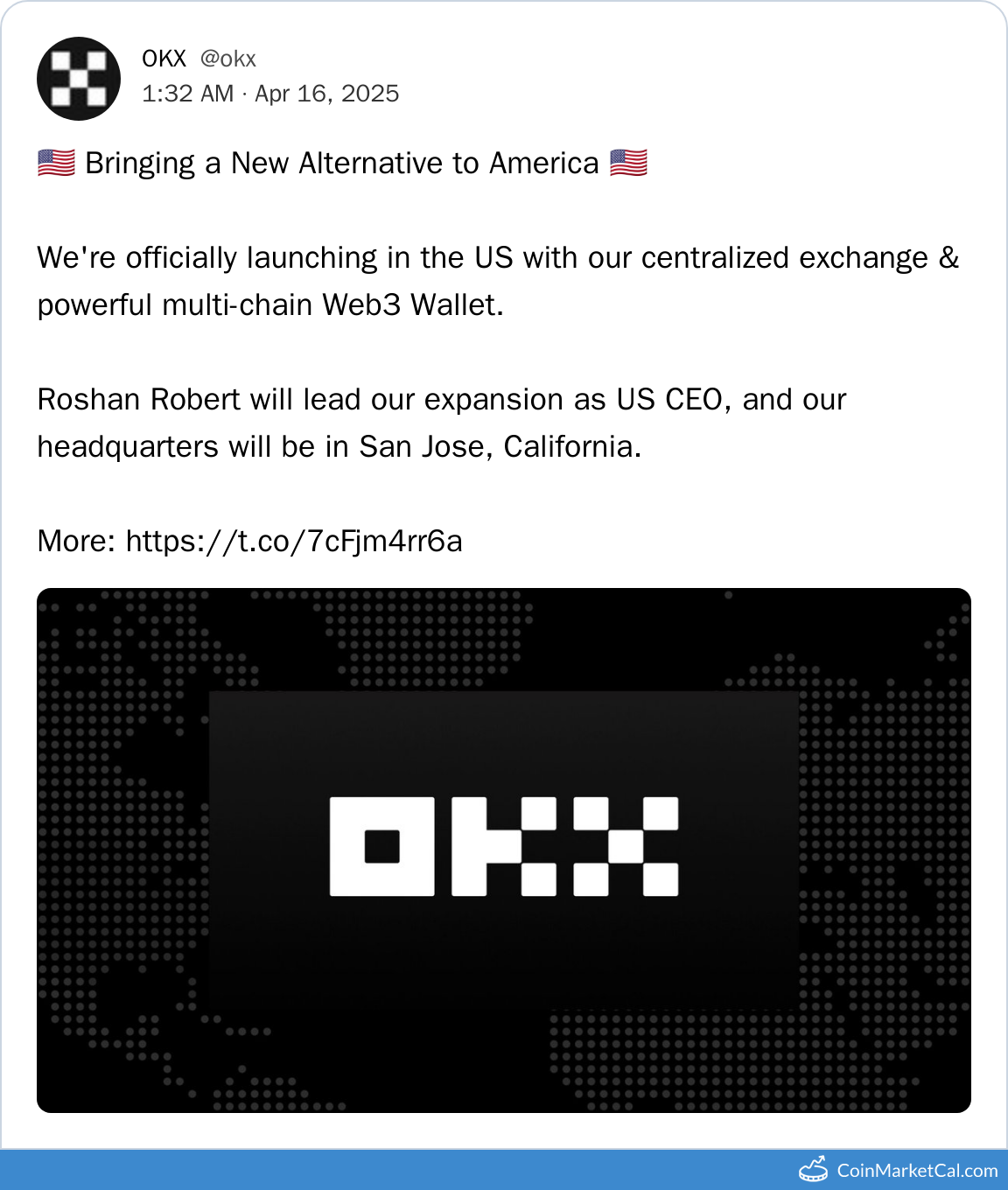
Task: Click the 1:32 AM time text
Action: pyautogui.click(x=187, y=94)
